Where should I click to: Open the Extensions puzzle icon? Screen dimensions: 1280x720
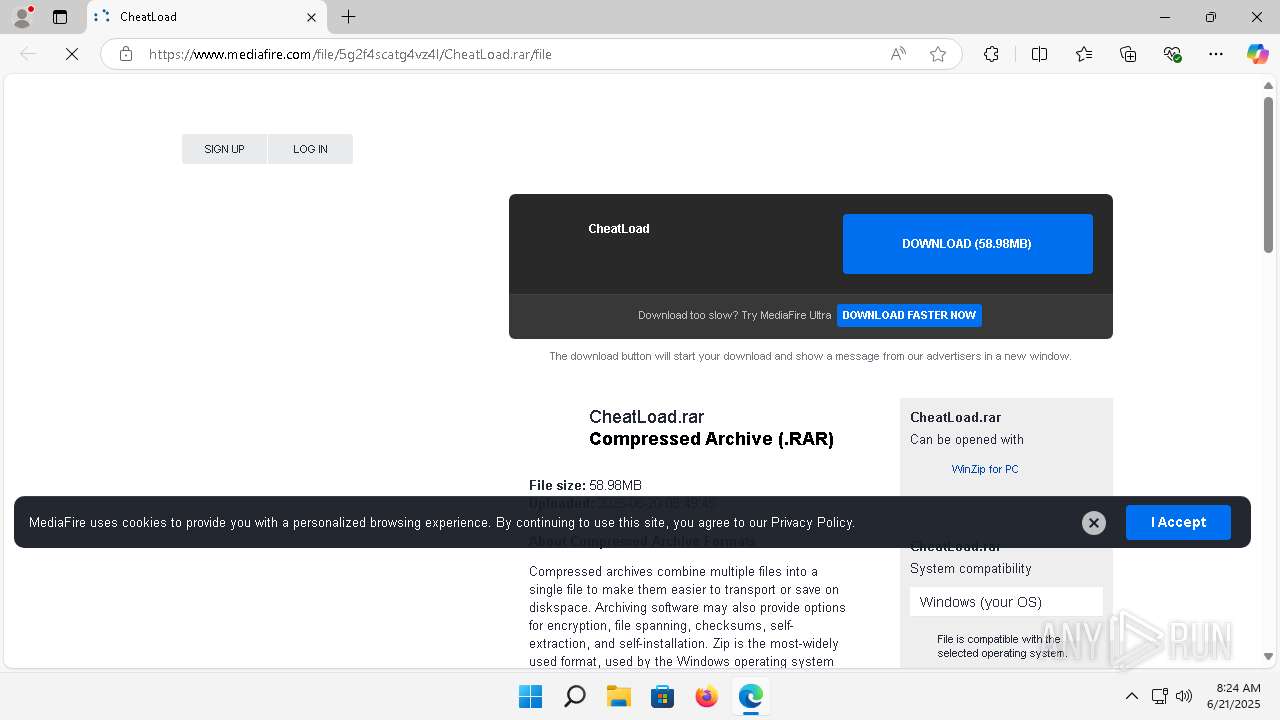tap(991, 54)
